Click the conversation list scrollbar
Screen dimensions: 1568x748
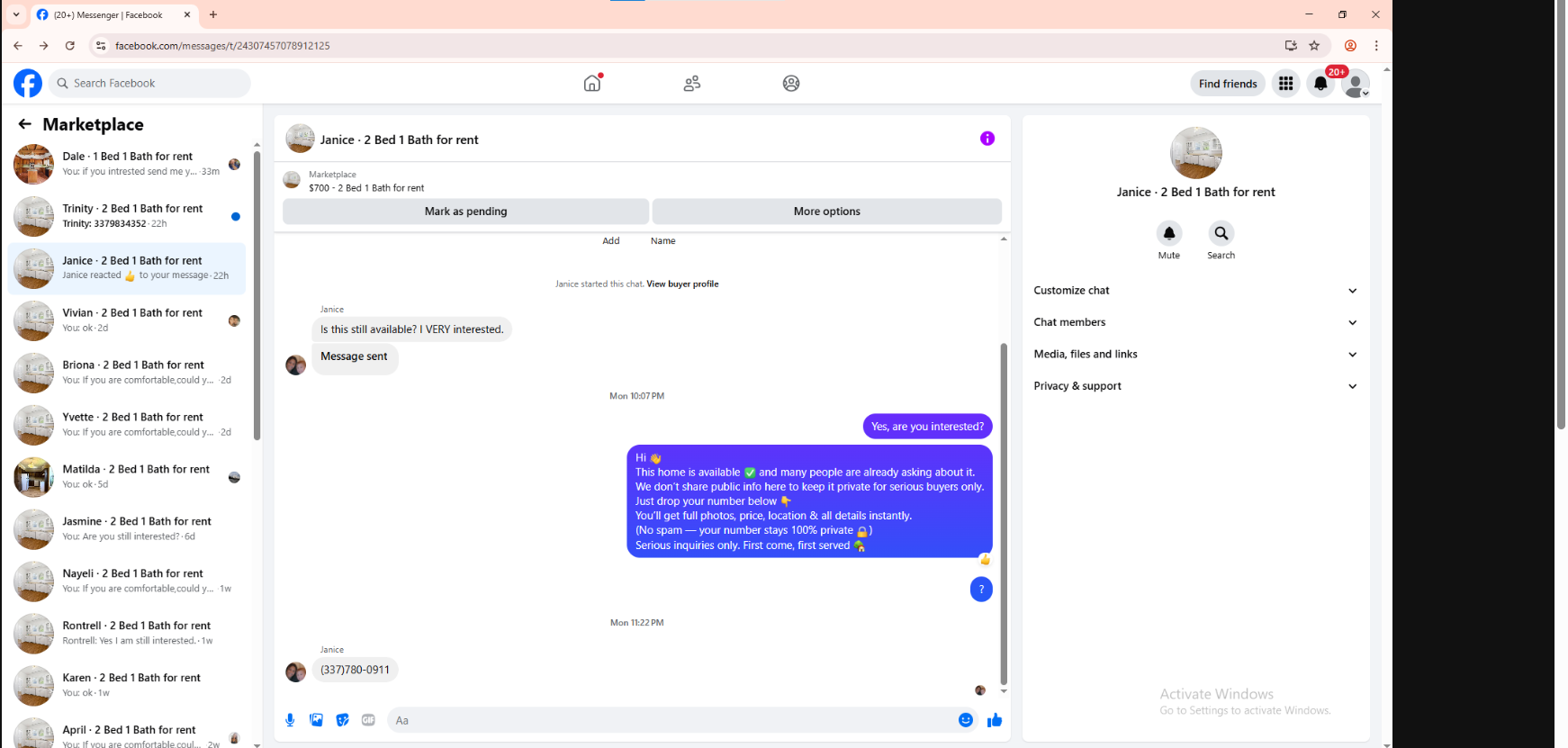[257, 295]
